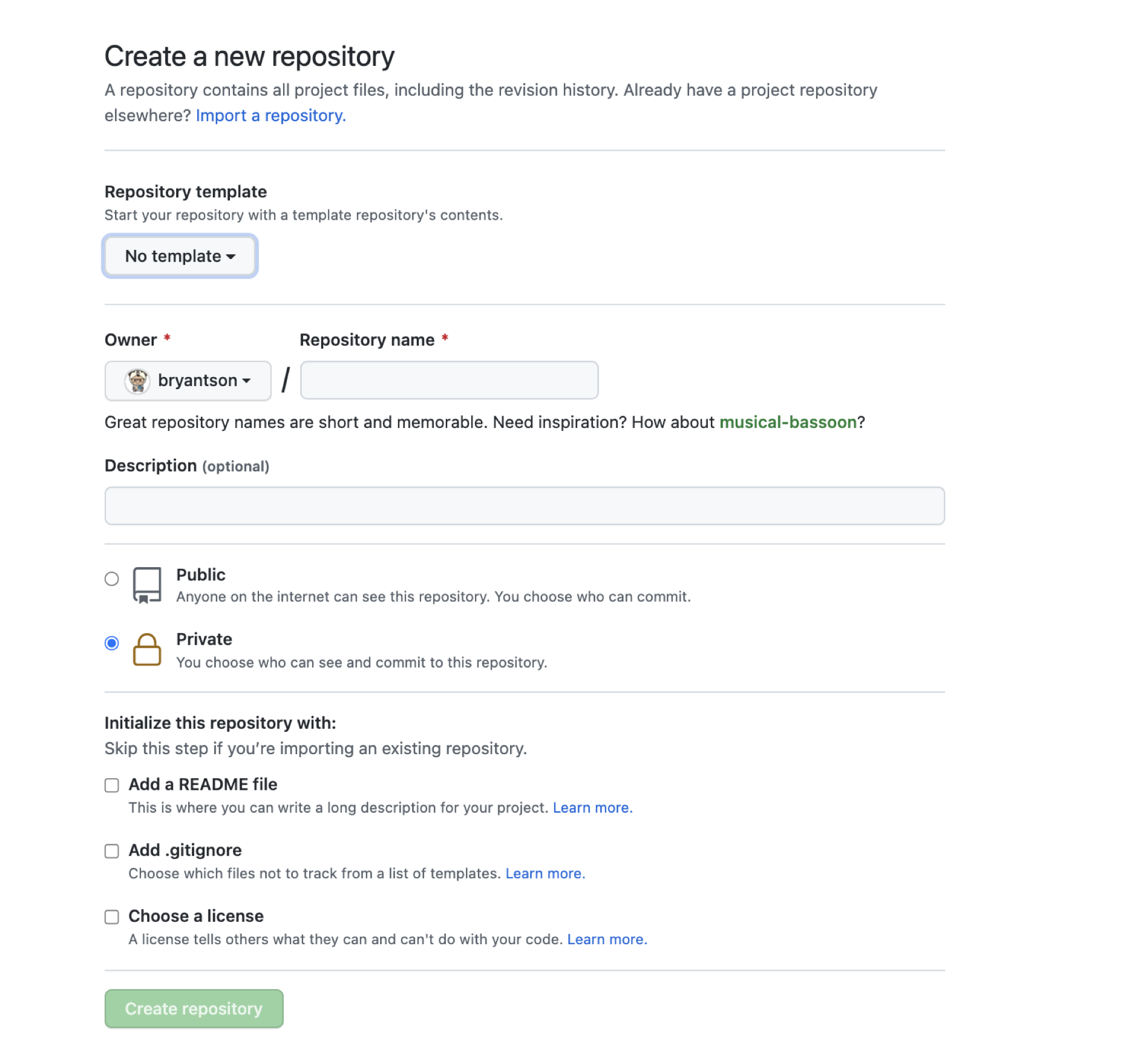Open Learn more link for README file

[x=592, y=807]
